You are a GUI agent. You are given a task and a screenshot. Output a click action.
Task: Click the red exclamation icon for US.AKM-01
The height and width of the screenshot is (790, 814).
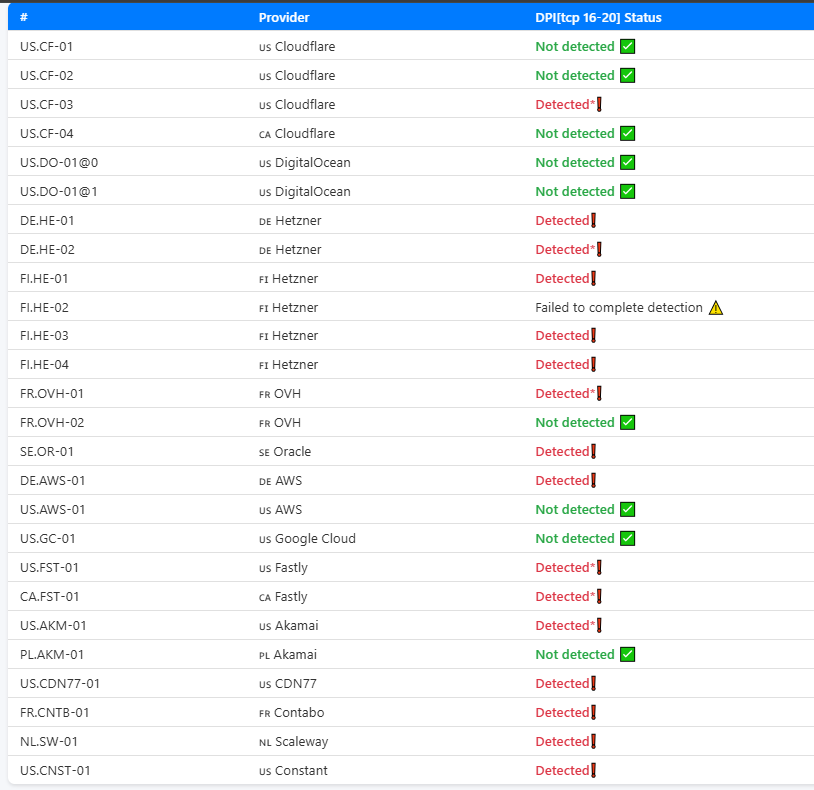point(599,626)
